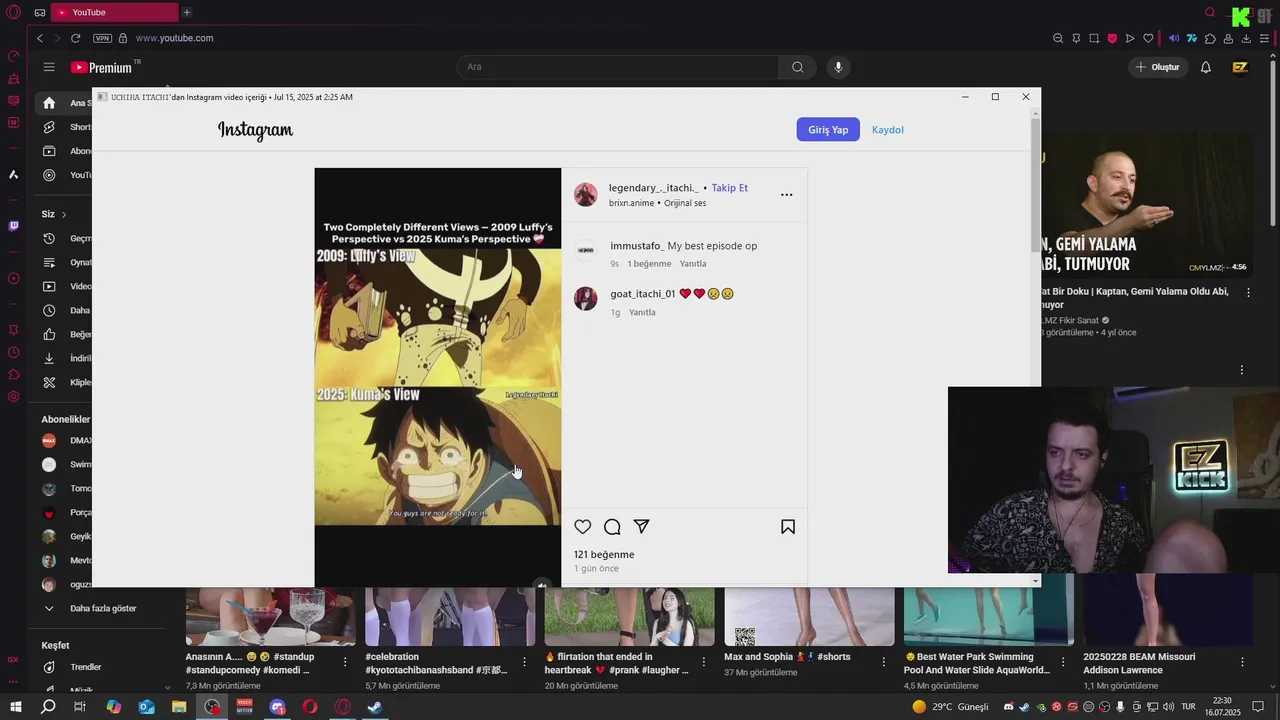The width and height of the screenshot is (1280, 720).
Task: Open the YouTube hamburger guide menu
Action: pos(49,67)
